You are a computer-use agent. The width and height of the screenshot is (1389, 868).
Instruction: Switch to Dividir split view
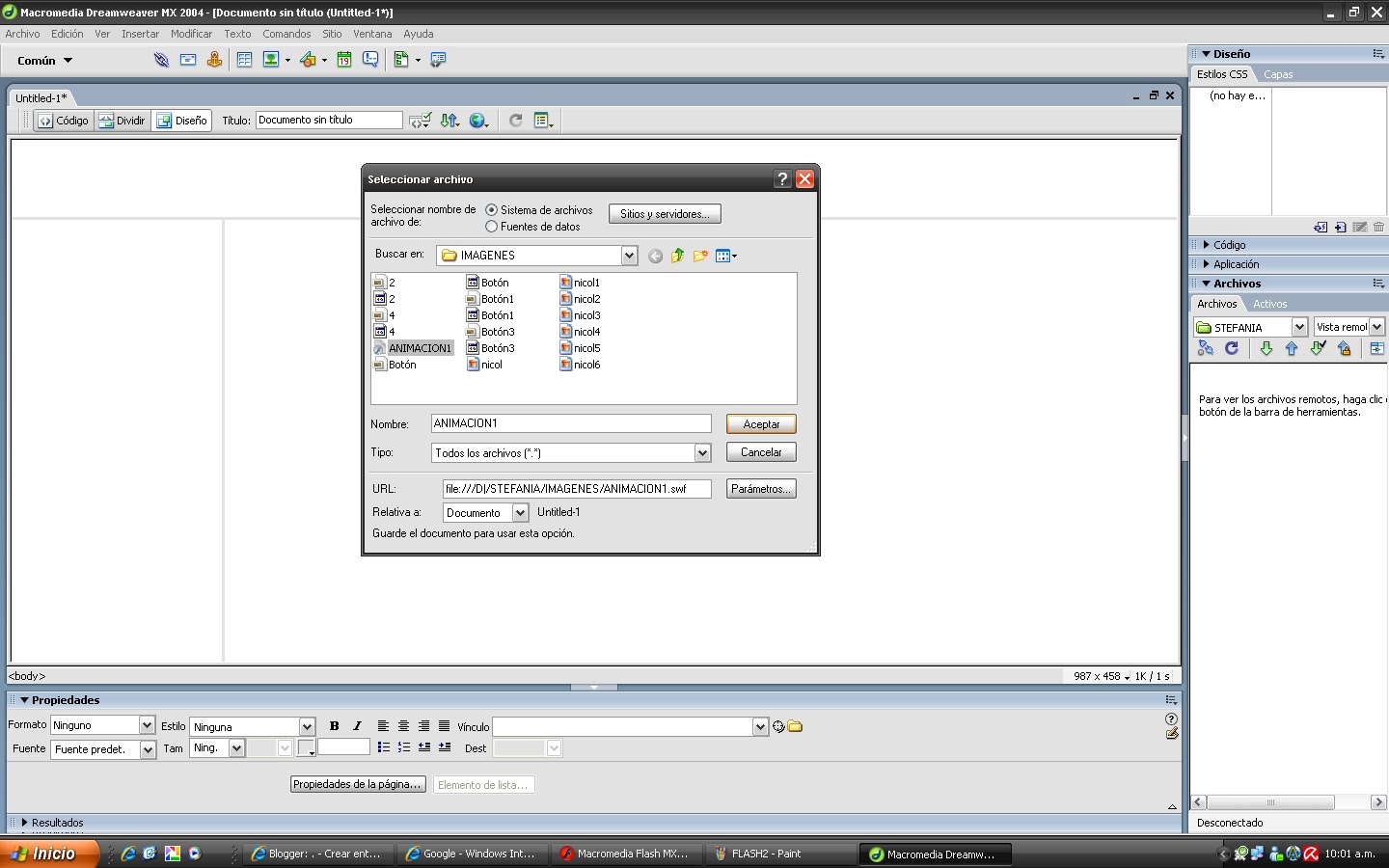click(x=123, y=121)
